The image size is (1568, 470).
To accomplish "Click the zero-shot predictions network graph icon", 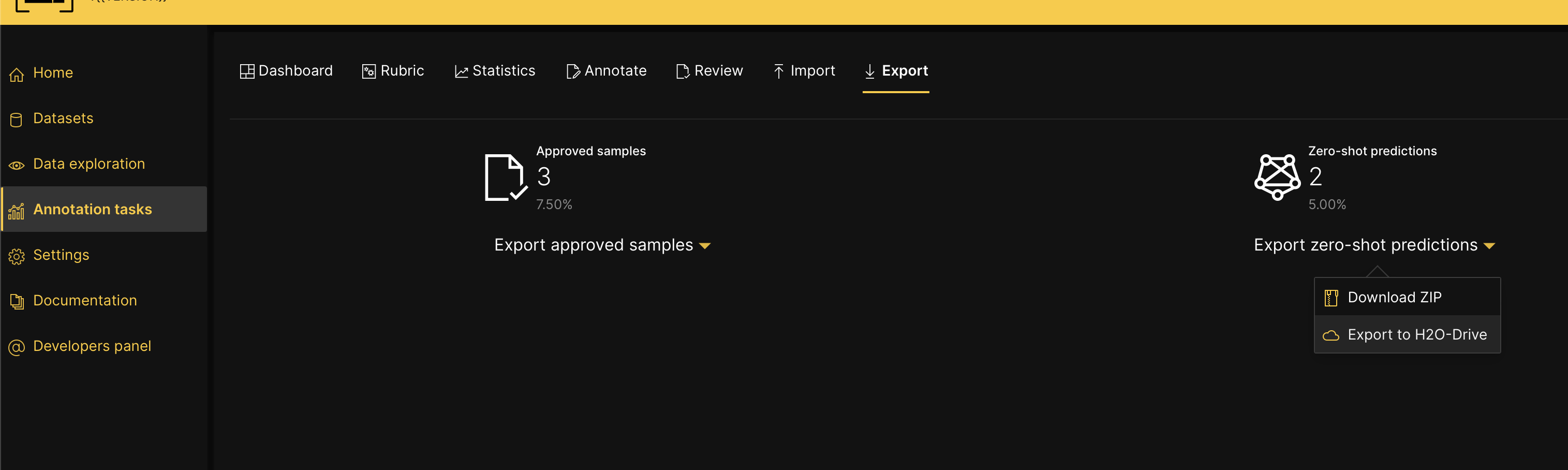I will pos(1277,179).
